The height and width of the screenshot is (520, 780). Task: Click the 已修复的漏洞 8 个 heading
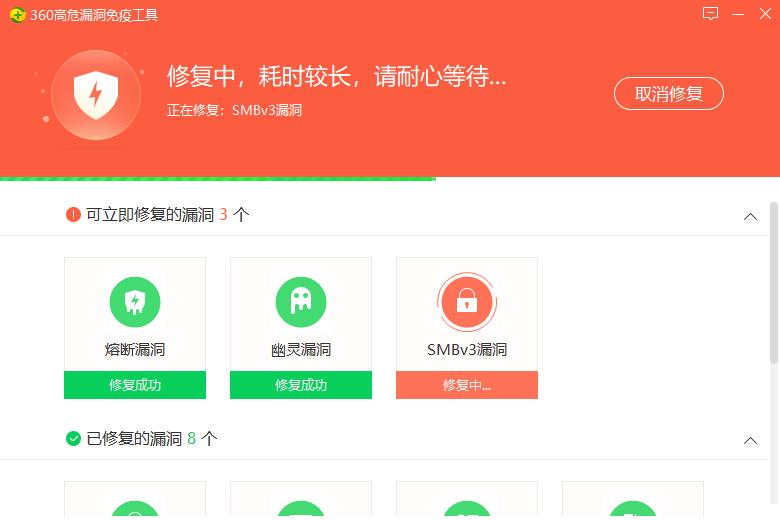(x=152, y=438)
